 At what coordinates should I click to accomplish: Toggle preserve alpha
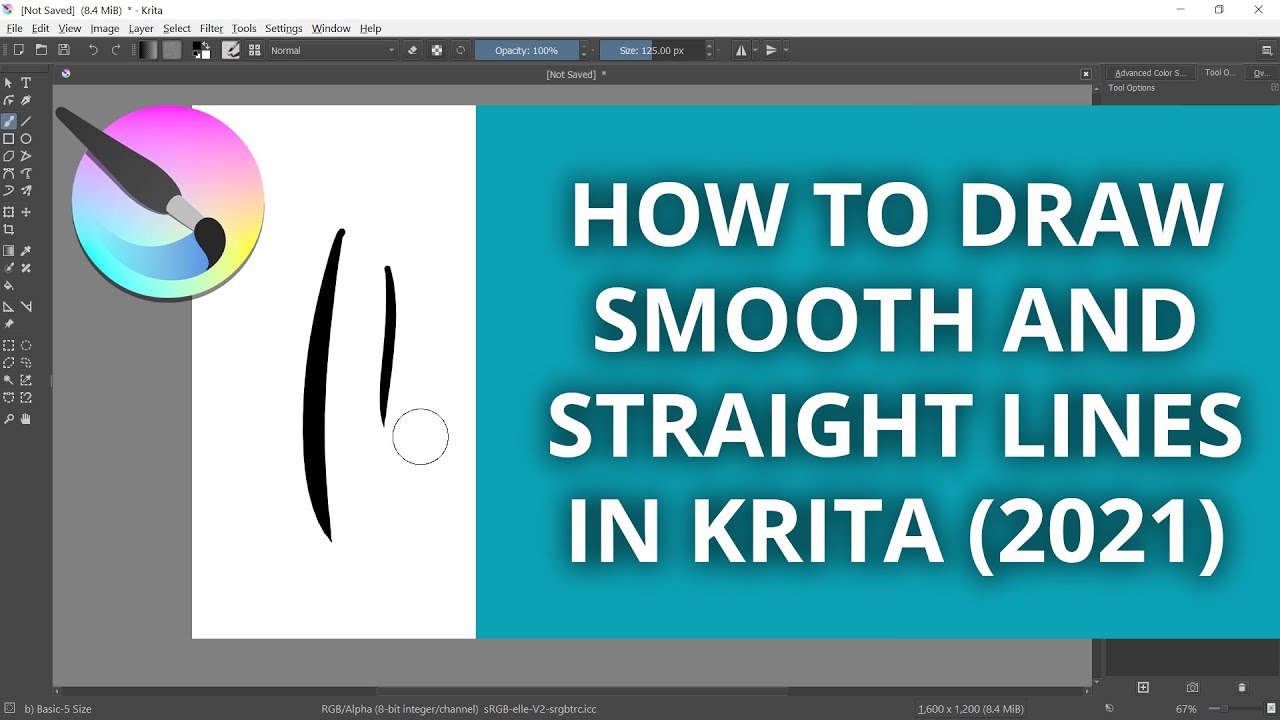coord(437,50)
